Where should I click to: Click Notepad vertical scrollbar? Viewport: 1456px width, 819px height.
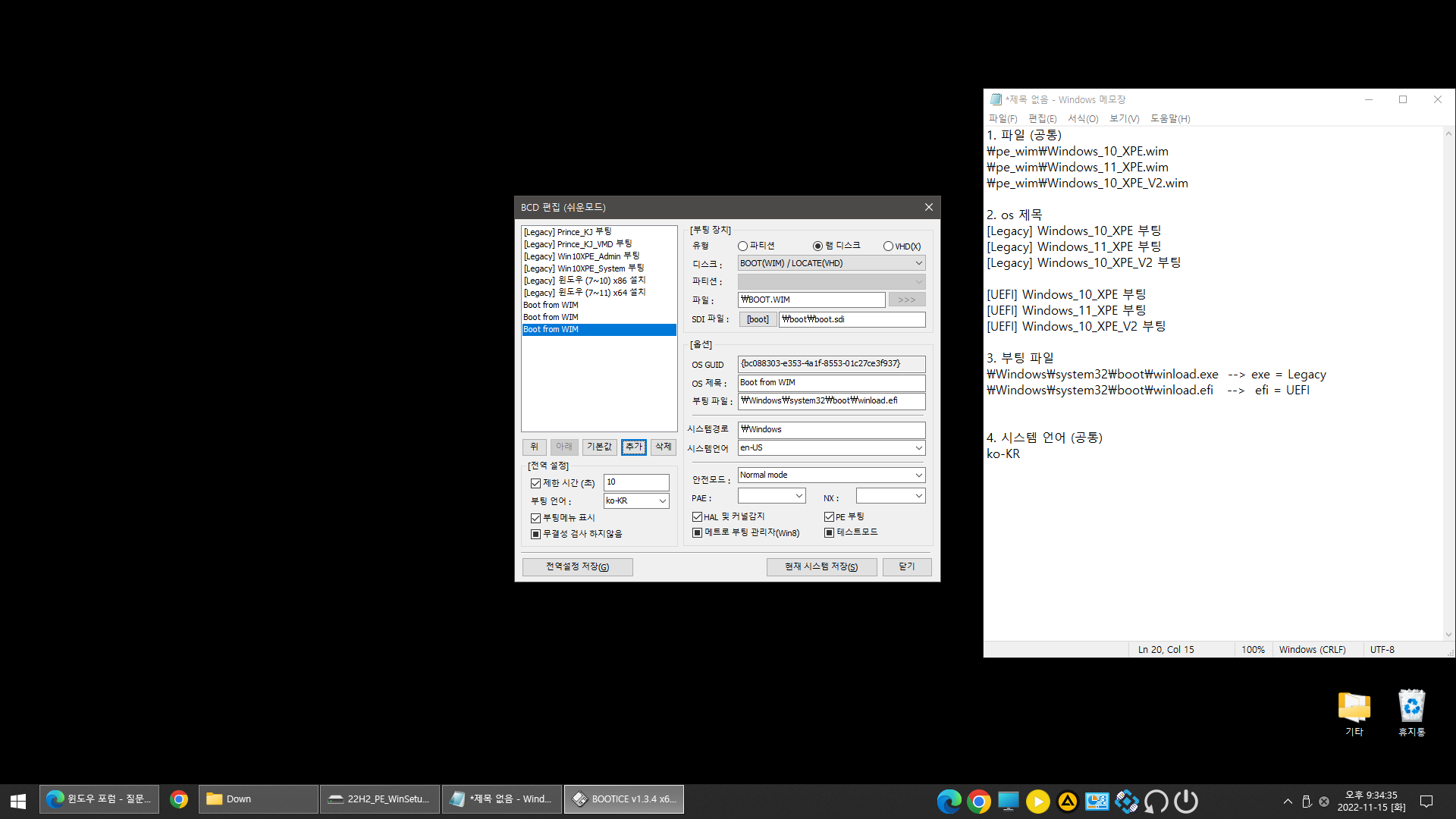tap(1448, 384)
